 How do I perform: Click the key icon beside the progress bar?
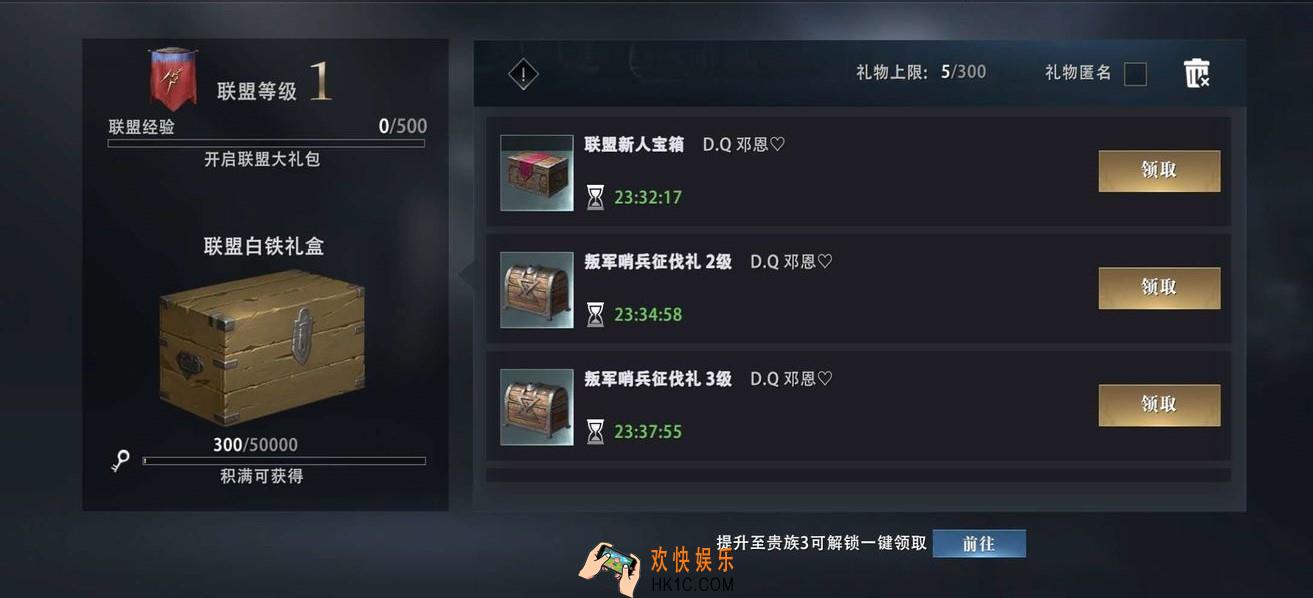click(120, 461)
